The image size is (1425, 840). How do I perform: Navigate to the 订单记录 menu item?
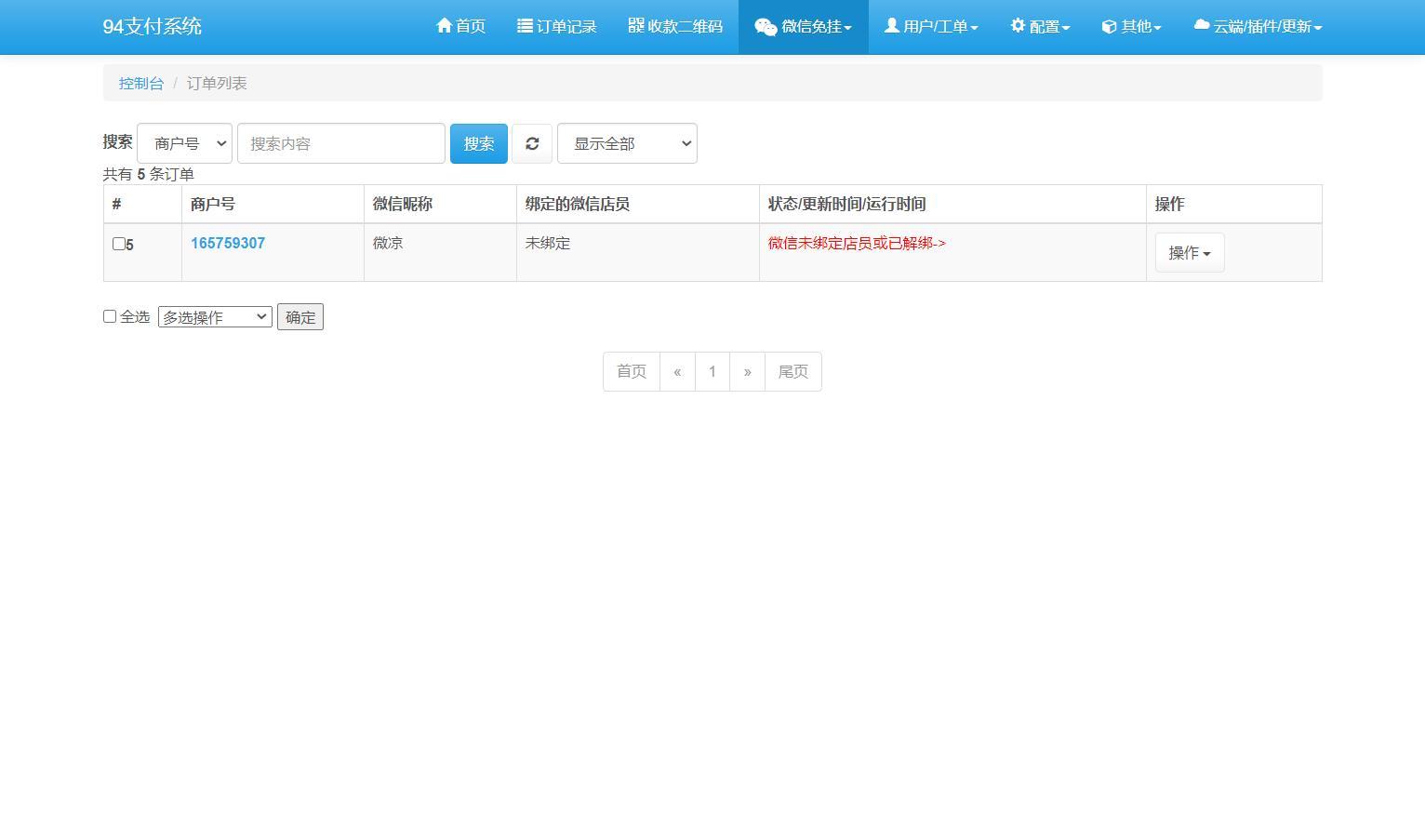(556, 26)
